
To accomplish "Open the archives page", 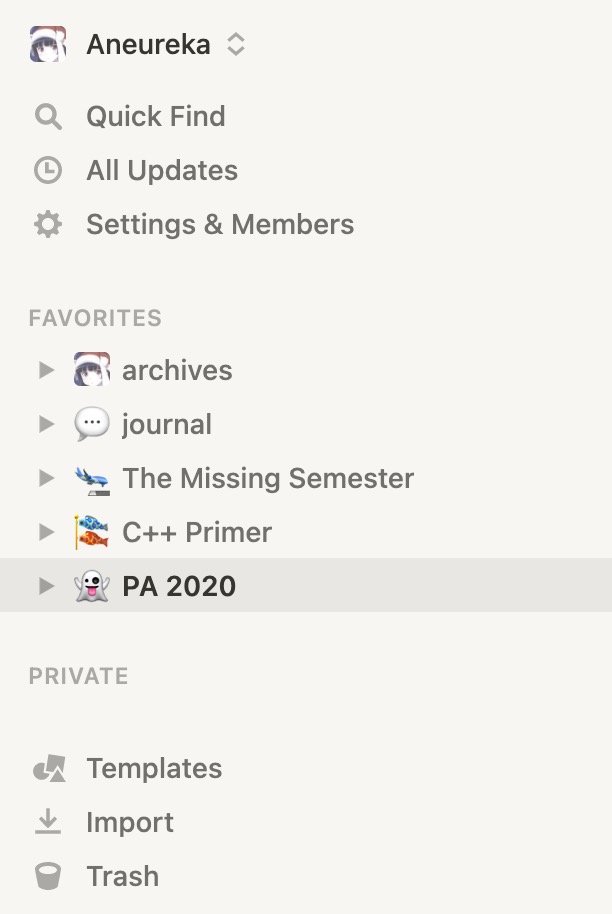I will pos(177,370).
